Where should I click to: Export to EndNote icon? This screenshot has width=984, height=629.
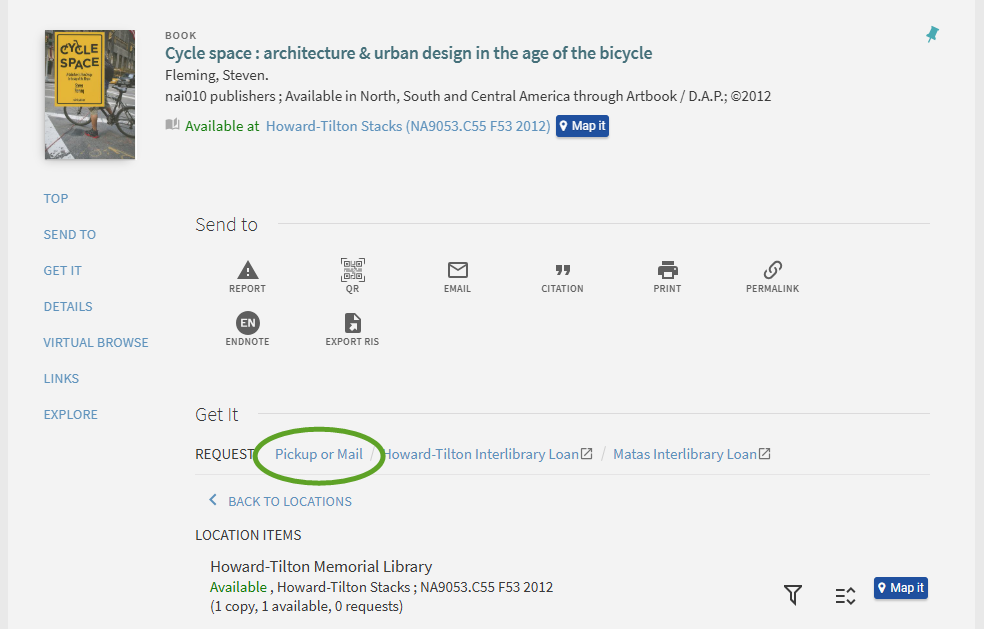click(247, 324)
